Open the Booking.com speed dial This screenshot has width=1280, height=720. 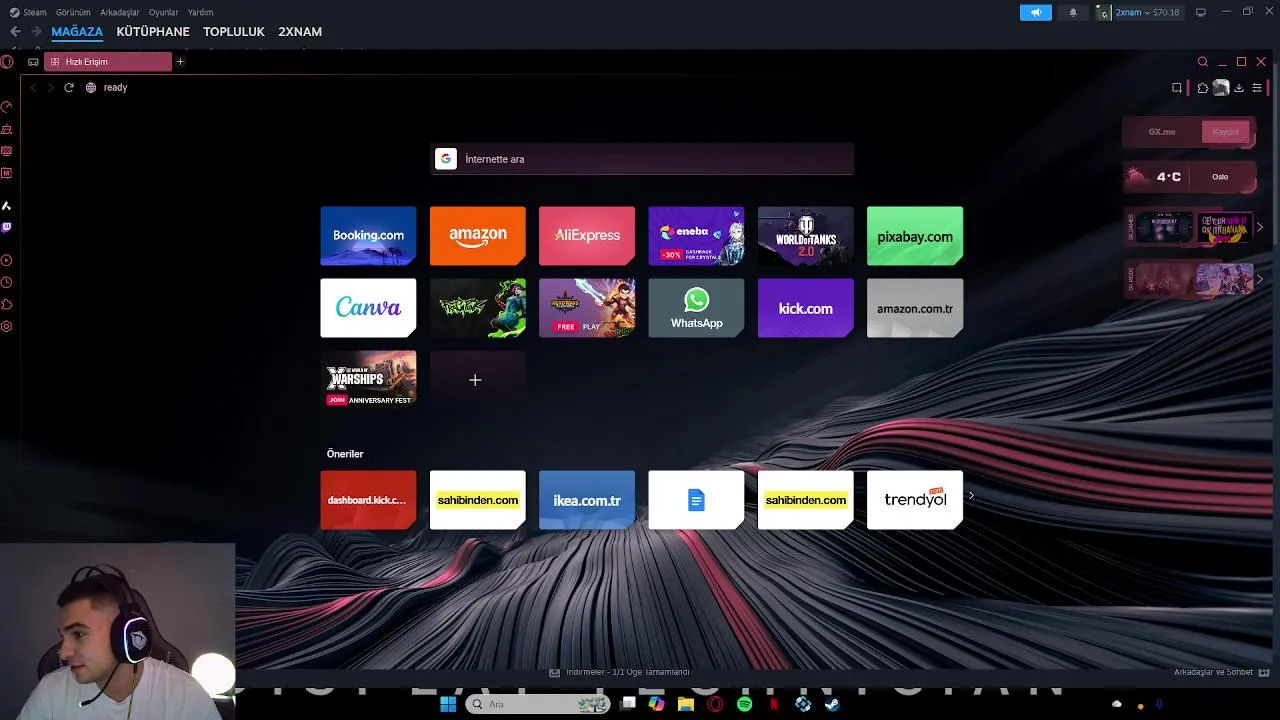pyautogui.click(x=368, y=236)
